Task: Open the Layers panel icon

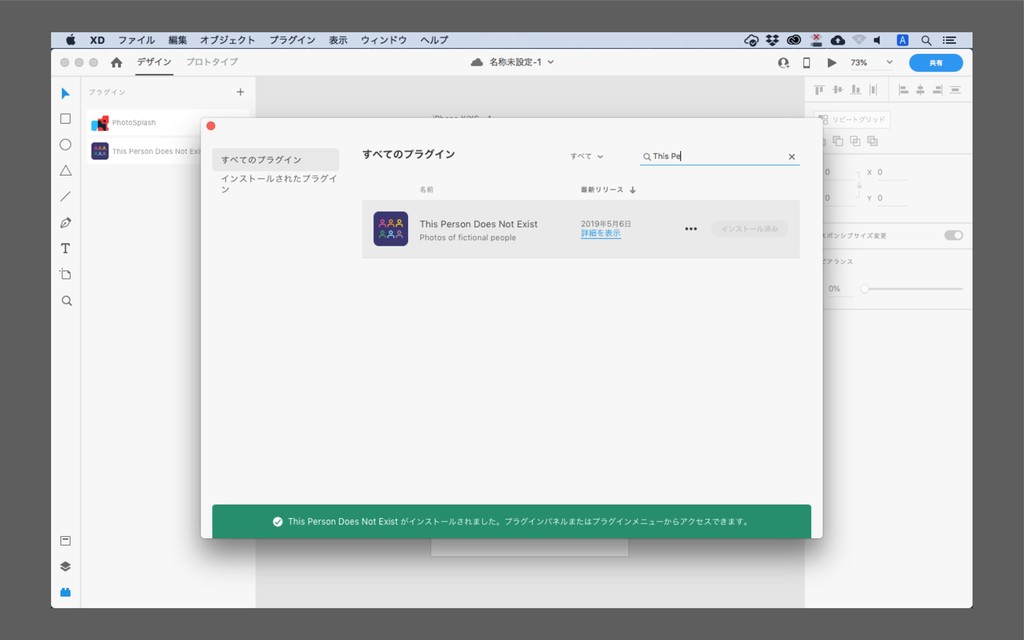Action: 65,566
